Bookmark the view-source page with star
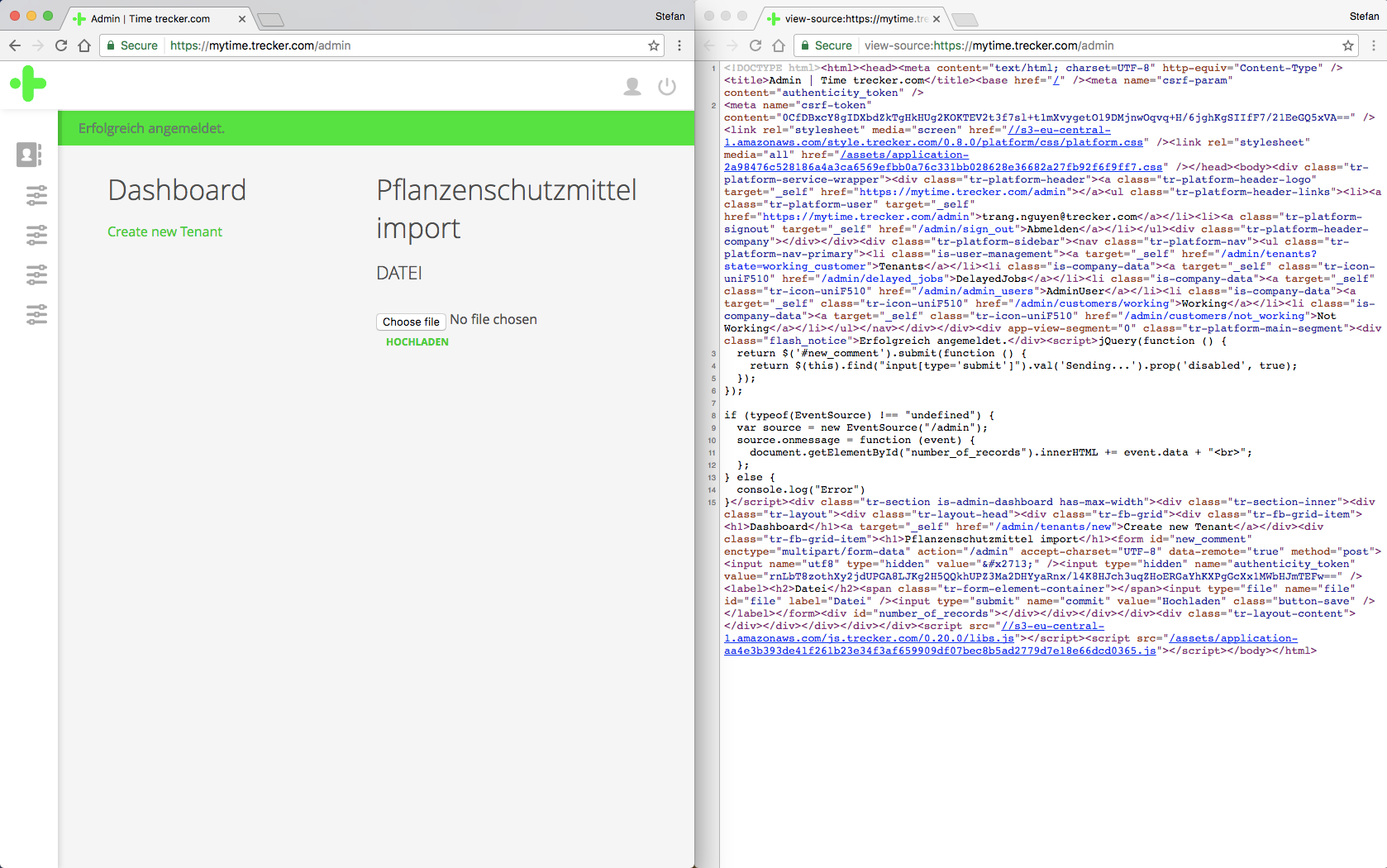 tap(1348, 45)
